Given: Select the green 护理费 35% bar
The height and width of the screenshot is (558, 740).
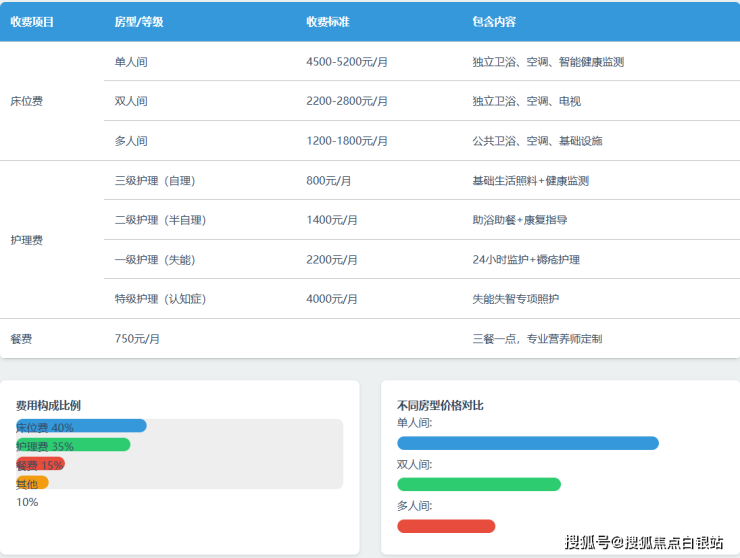Looking at the screenshot, I should point(73,445).
